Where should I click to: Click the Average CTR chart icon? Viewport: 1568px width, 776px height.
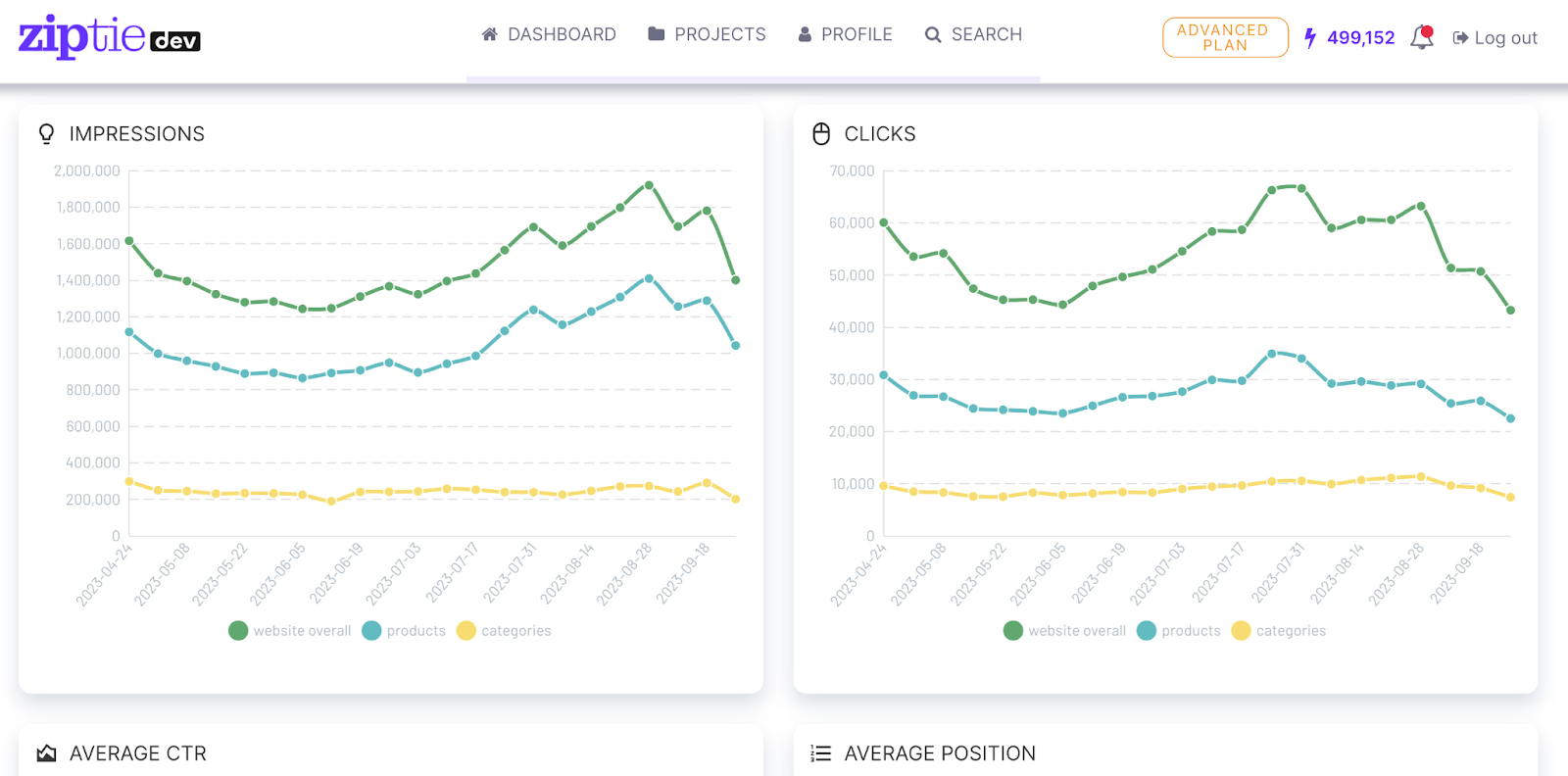pyautogui.click(x=46, y=753)
